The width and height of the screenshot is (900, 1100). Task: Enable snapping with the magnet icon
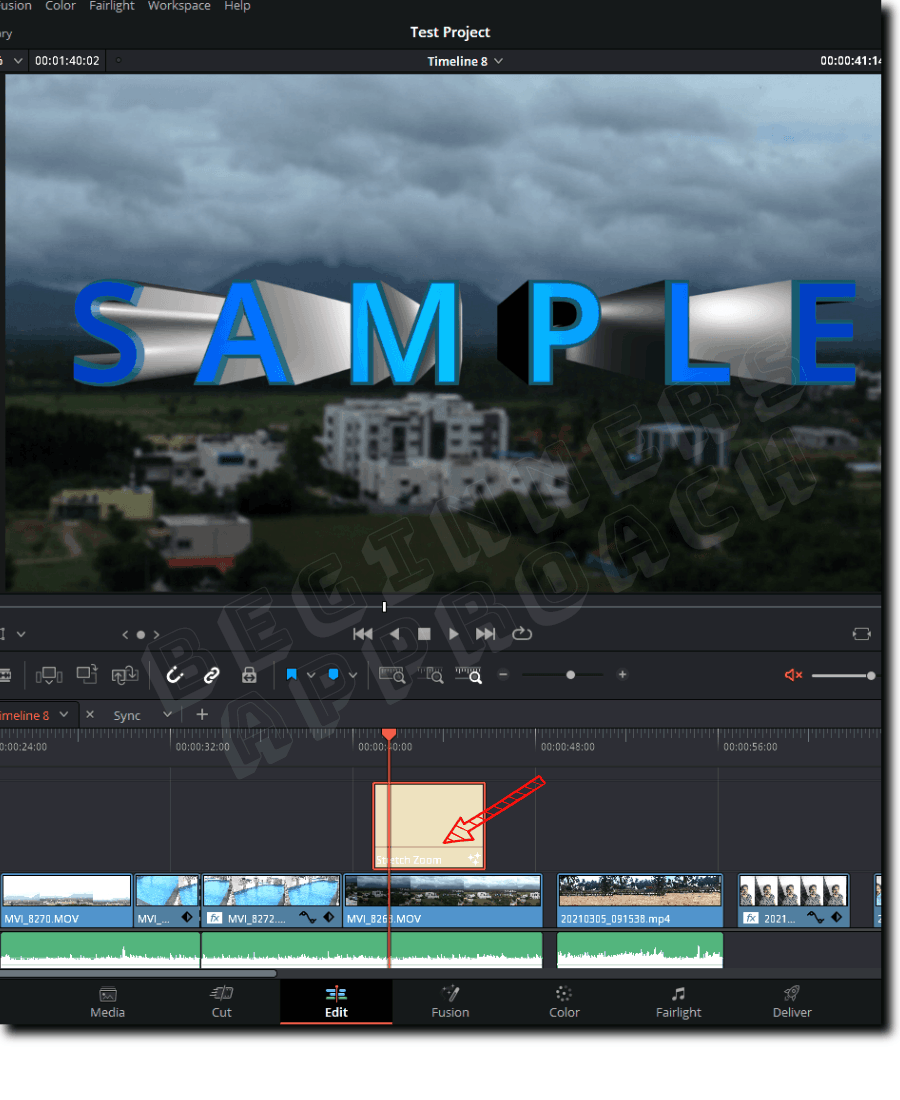175,674
